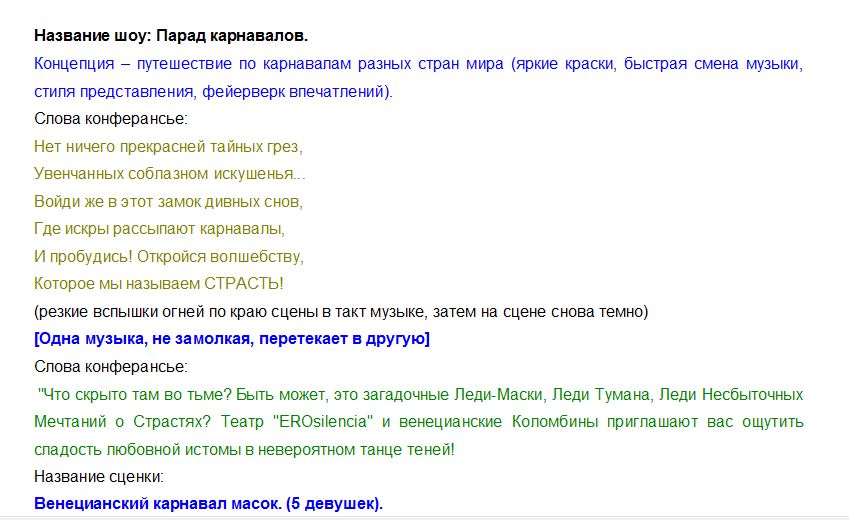Click the second "Слова конферансье:" line
849x520 pixels.
(x=110, y=366)
